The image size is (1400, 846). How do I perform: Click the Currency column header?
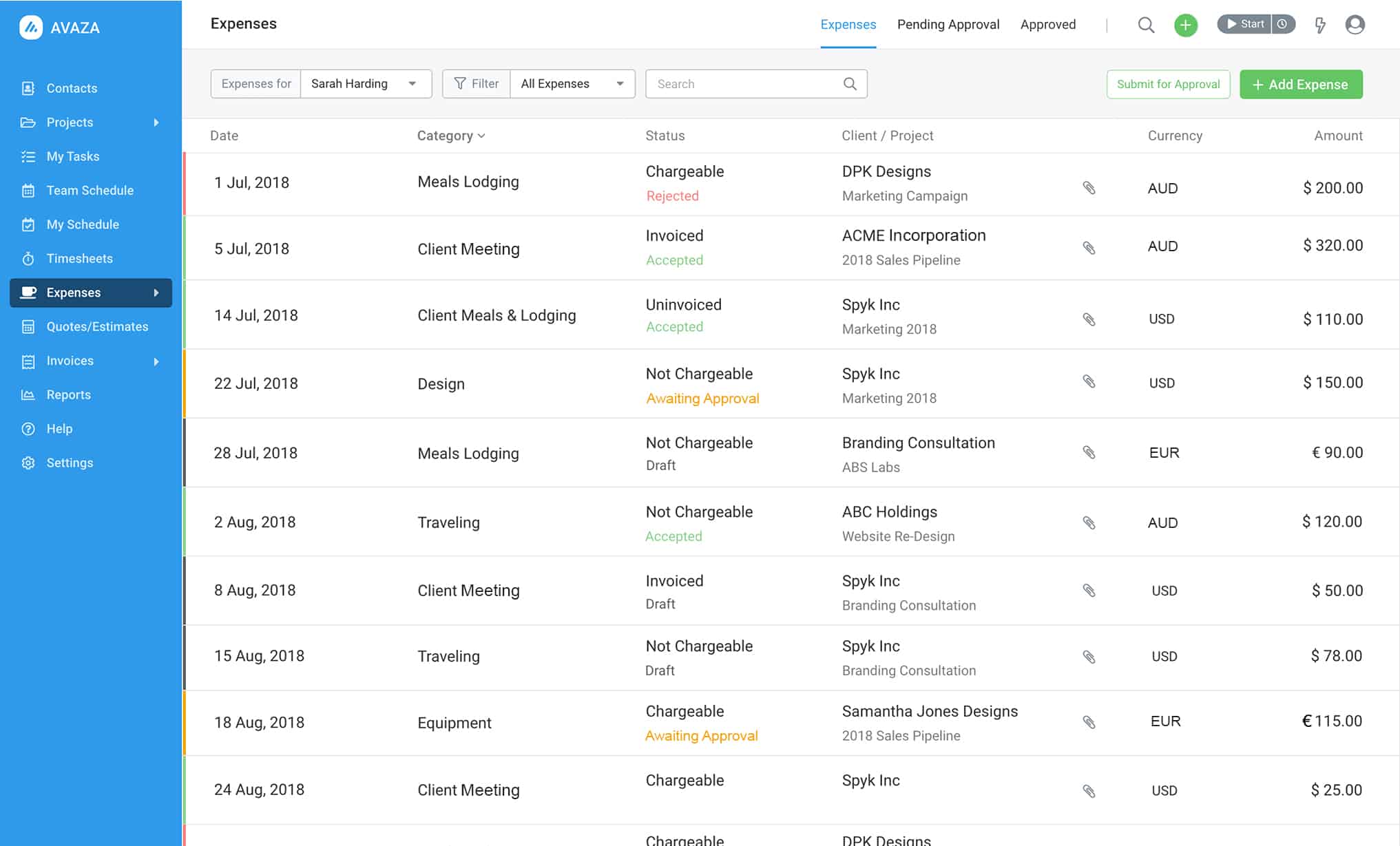point(1175,136)
